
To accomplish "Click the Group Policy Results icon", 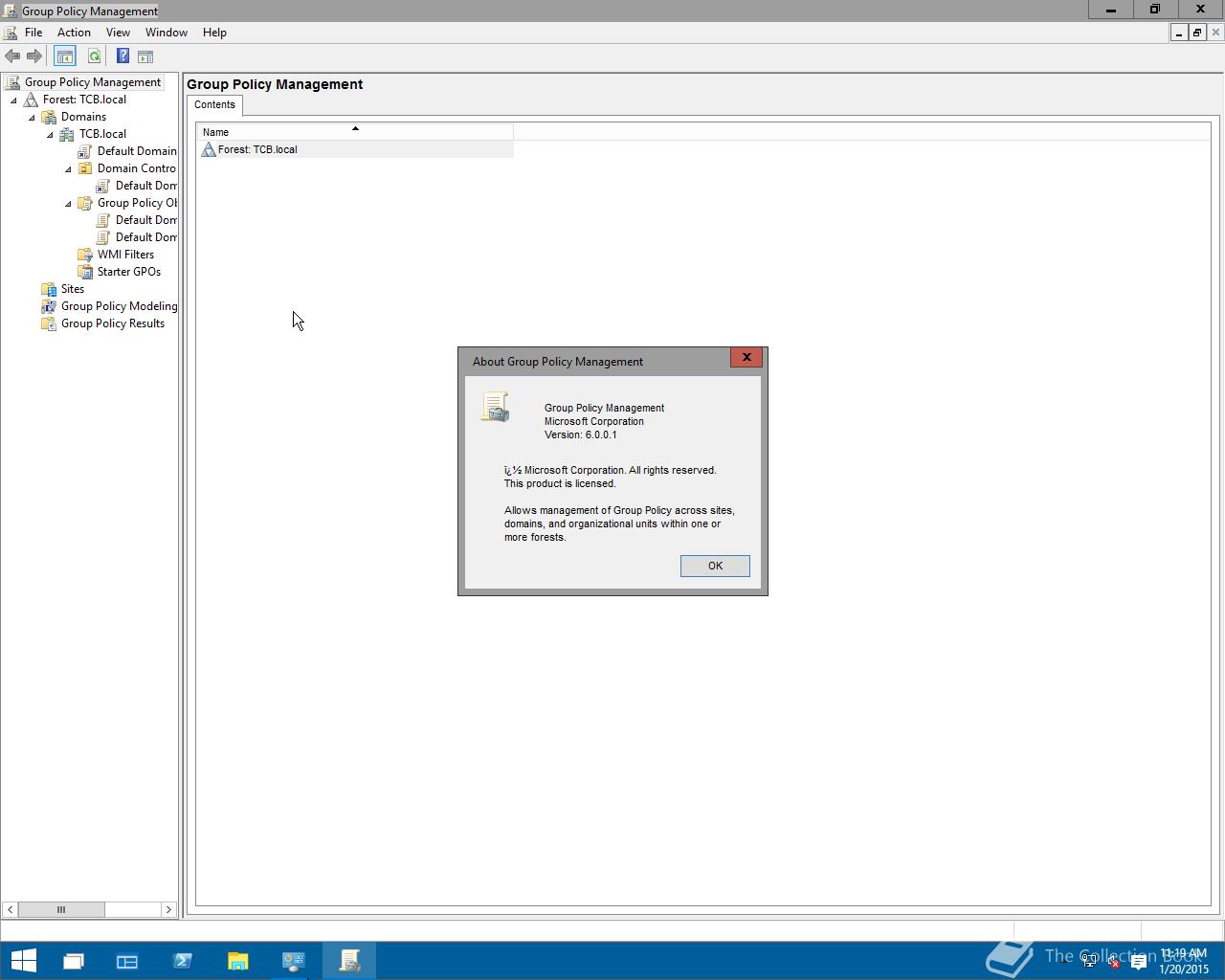I will (49, 323).
